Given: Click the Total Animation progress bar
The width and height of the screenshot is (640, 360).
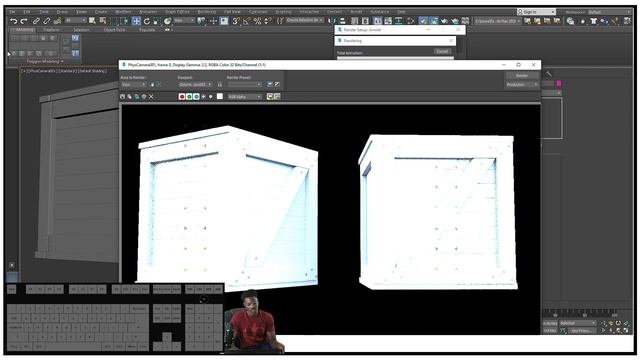Looking at the screenshot, I should pos(395,58).
